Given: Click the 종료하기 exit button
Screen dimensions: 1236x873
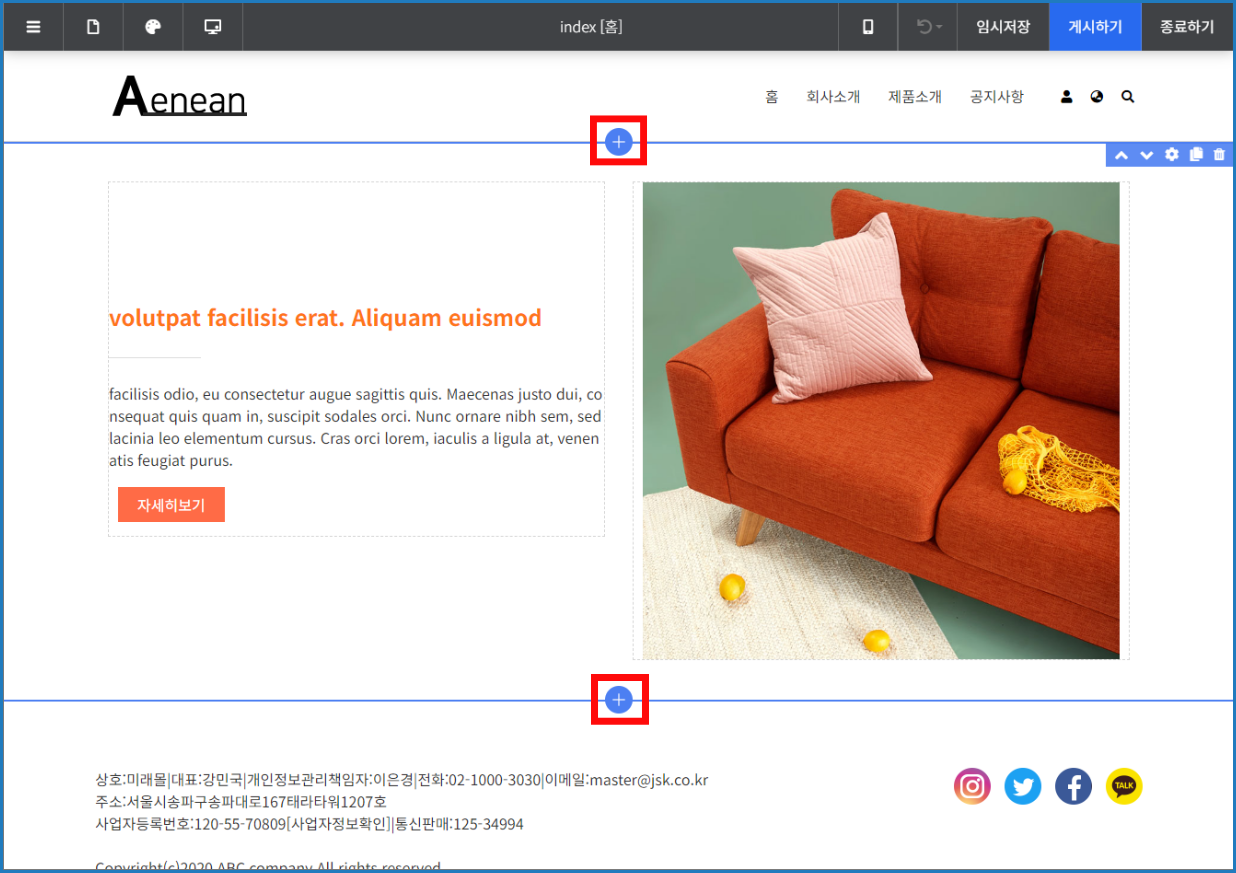Looking at the screenshot, I should 1187,27.
